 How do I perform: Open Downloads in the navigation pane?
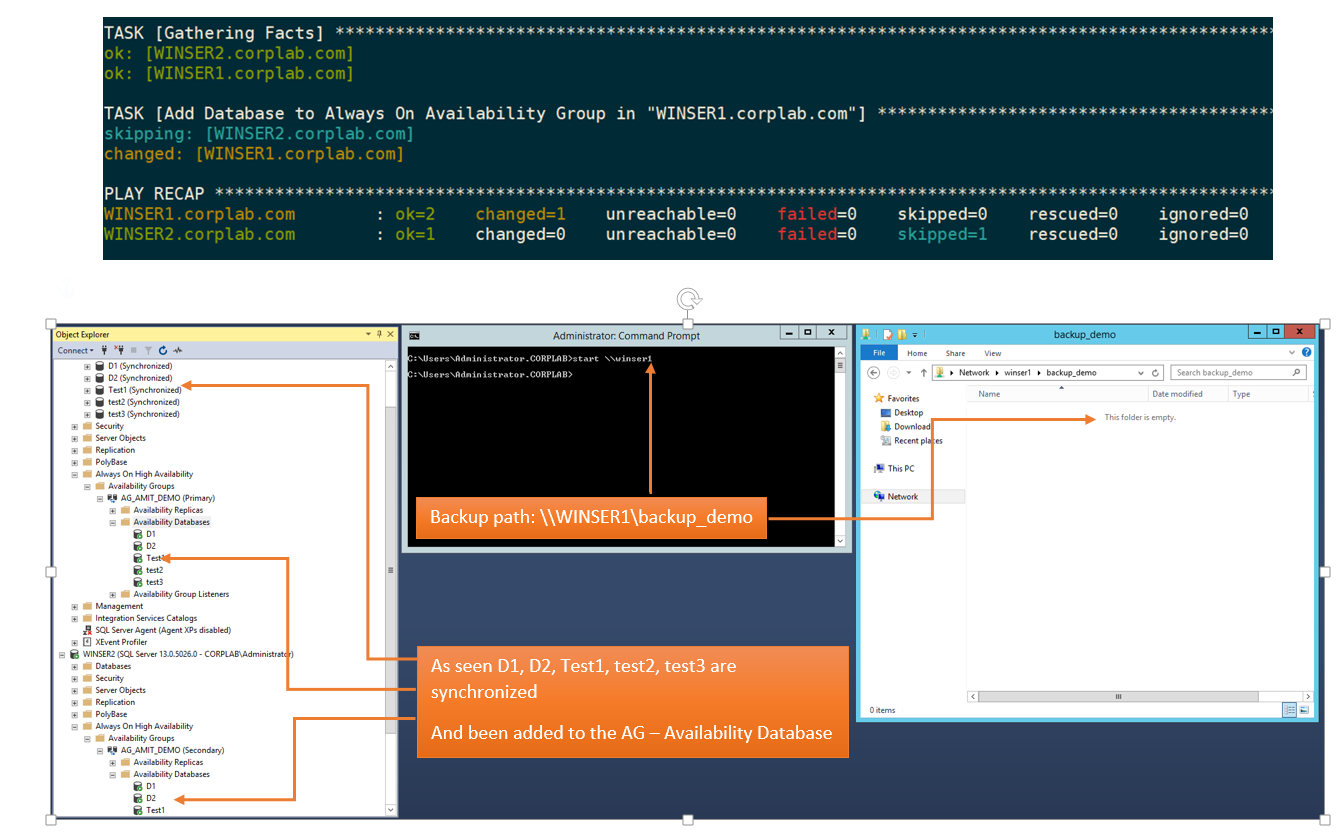coord(912,426)
